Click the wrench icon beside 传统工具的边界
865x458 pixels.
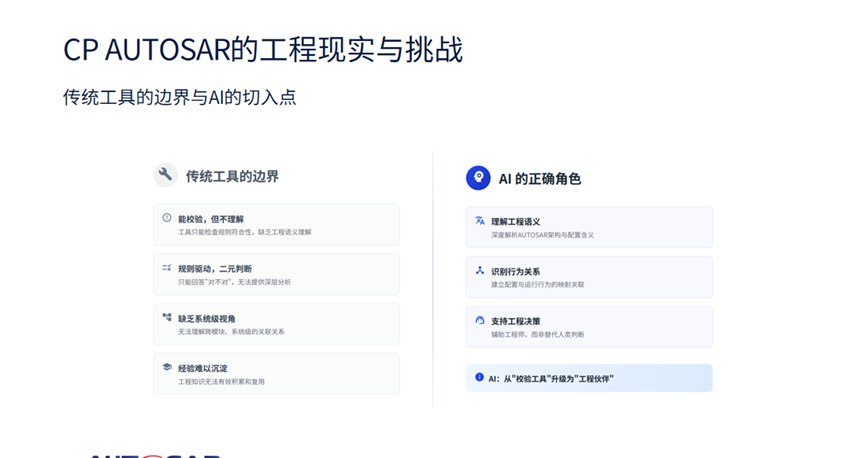pyautogui.click(x=165, y=175)
